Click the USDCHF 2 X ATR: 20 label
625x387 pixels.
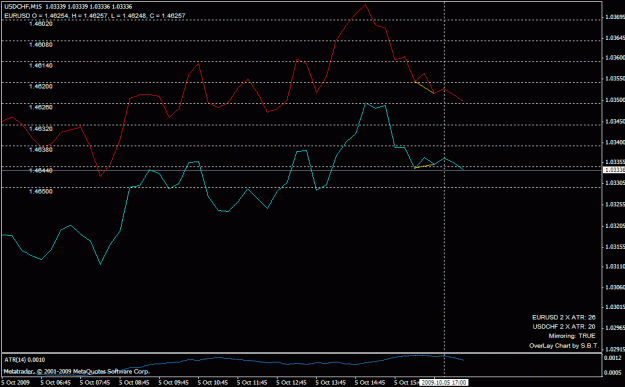(564, 327)
